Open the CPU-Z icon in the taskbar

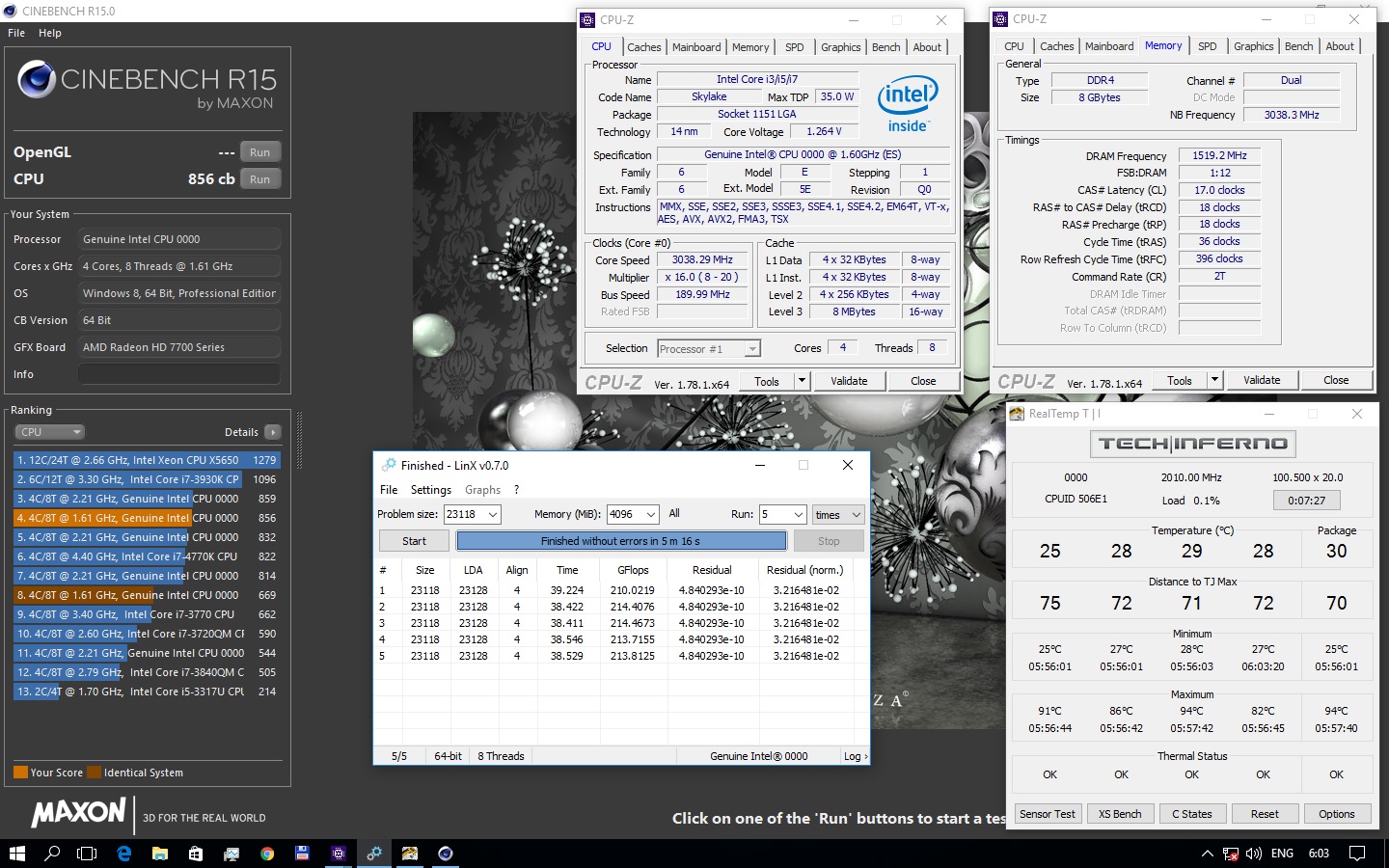[x=338, y=854]
